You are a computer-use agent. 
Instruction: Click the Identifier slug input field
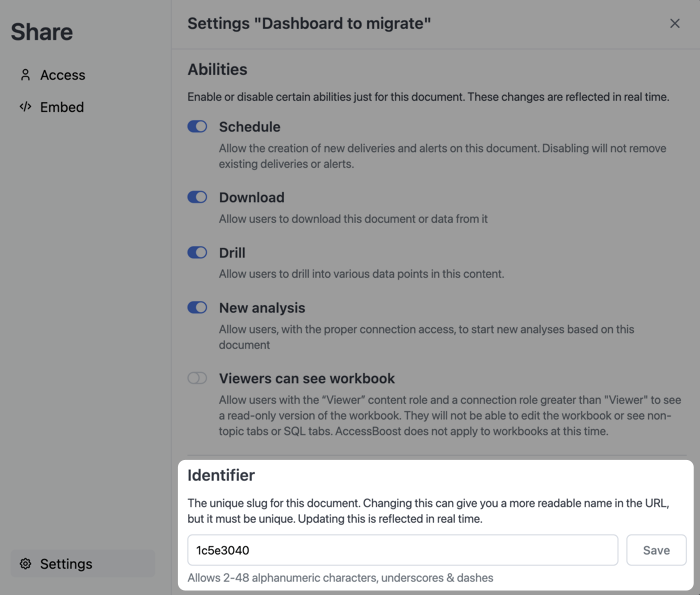pyautogui.click(x=402, y=550)
